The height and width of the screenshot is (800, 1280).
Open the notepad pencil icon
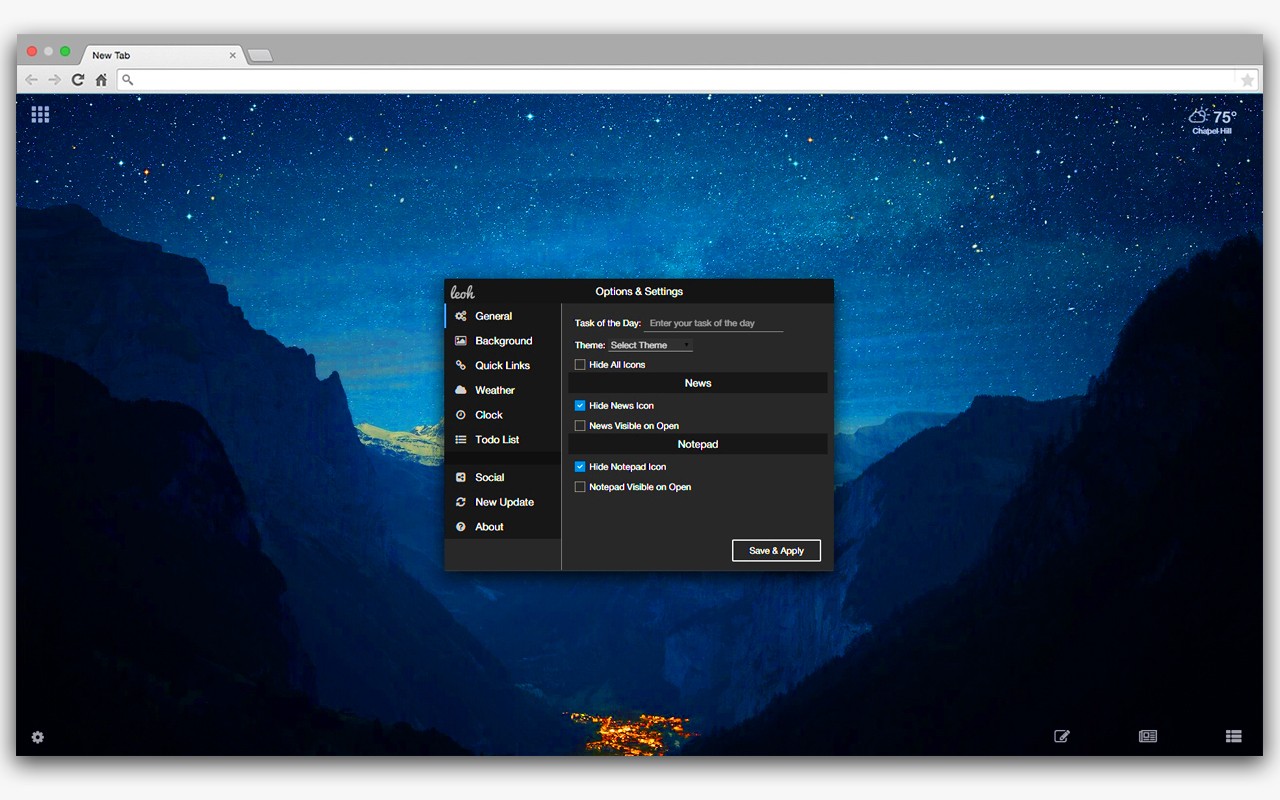tap(1062, 737)
